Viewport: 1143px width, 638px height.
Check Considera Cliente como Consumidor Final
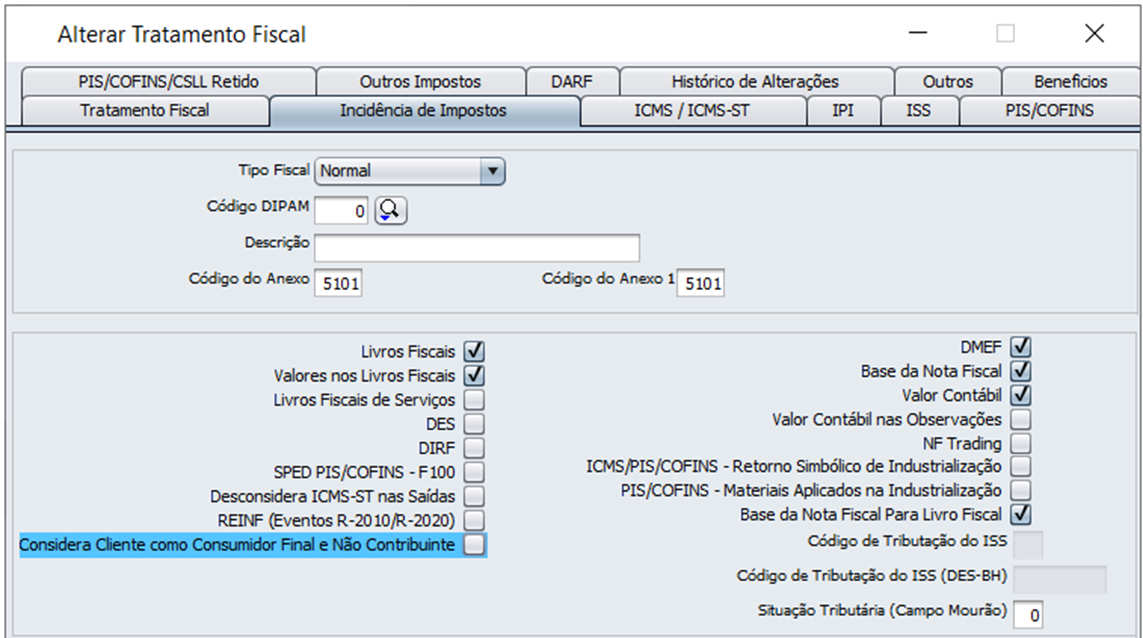(474, 544)
